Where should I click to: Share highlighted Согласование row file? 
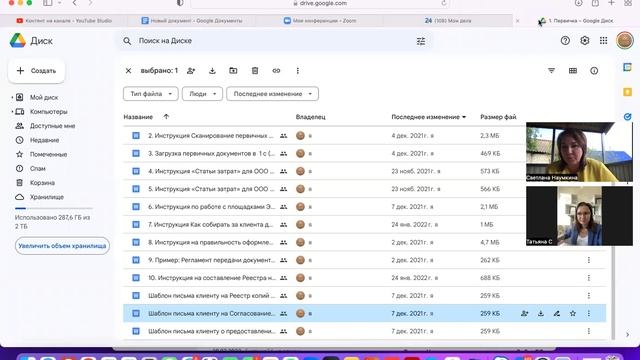click(524, 313)
